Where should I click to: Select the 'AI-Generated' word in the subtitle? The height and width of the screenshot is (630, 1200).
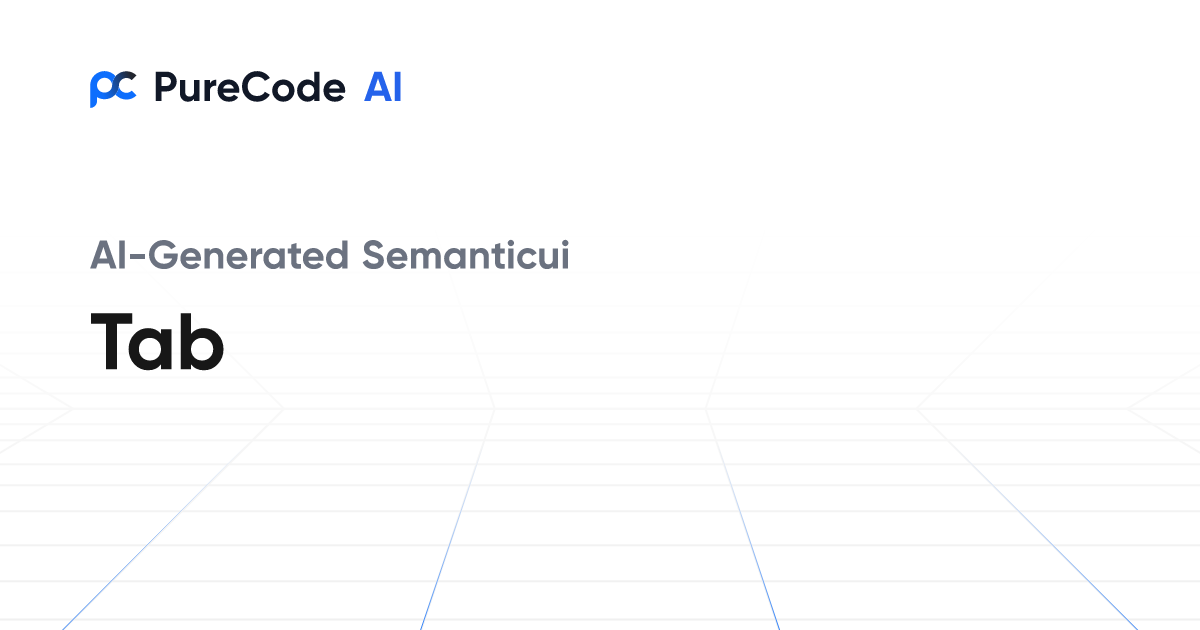[220, 256]
